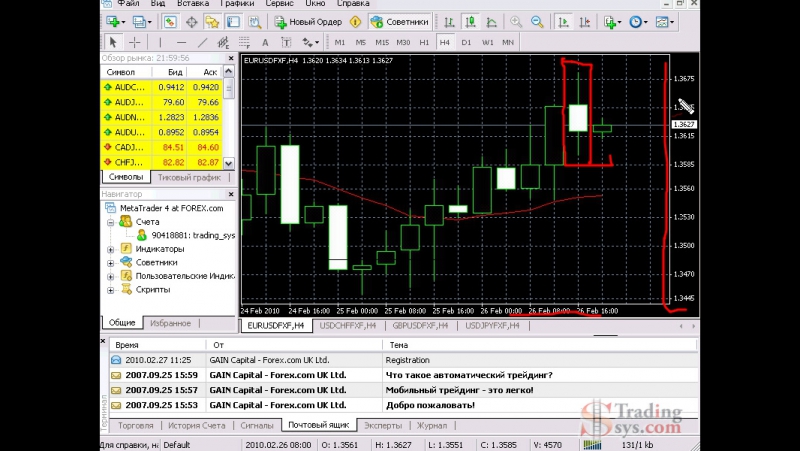This screenshot has height=451, width=800.
Task: Switch to Торговля terminal tab
Action: pyautogui.click(x=135, y=425)
